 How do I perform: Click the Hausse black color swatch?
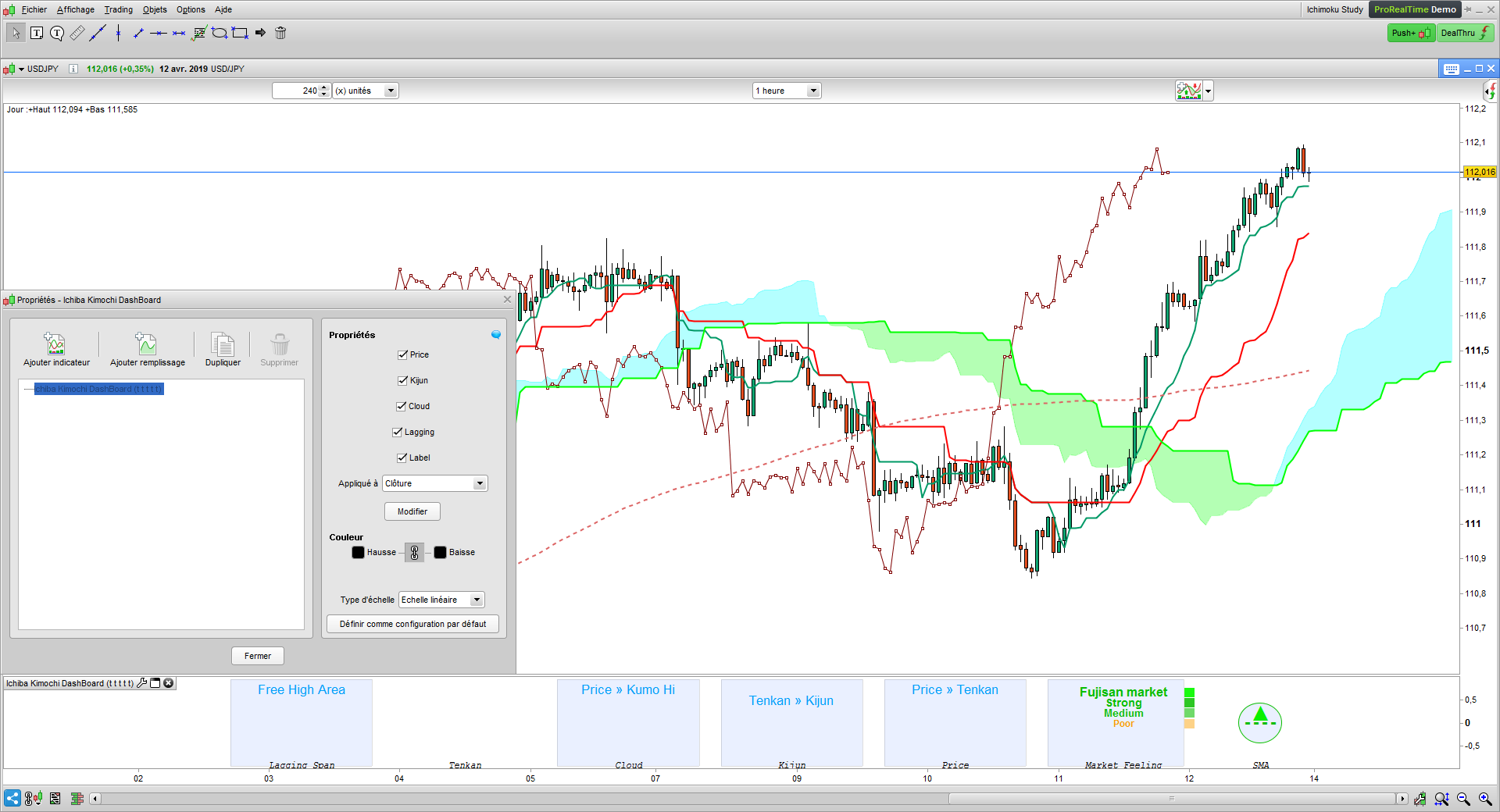coord(359,552)
